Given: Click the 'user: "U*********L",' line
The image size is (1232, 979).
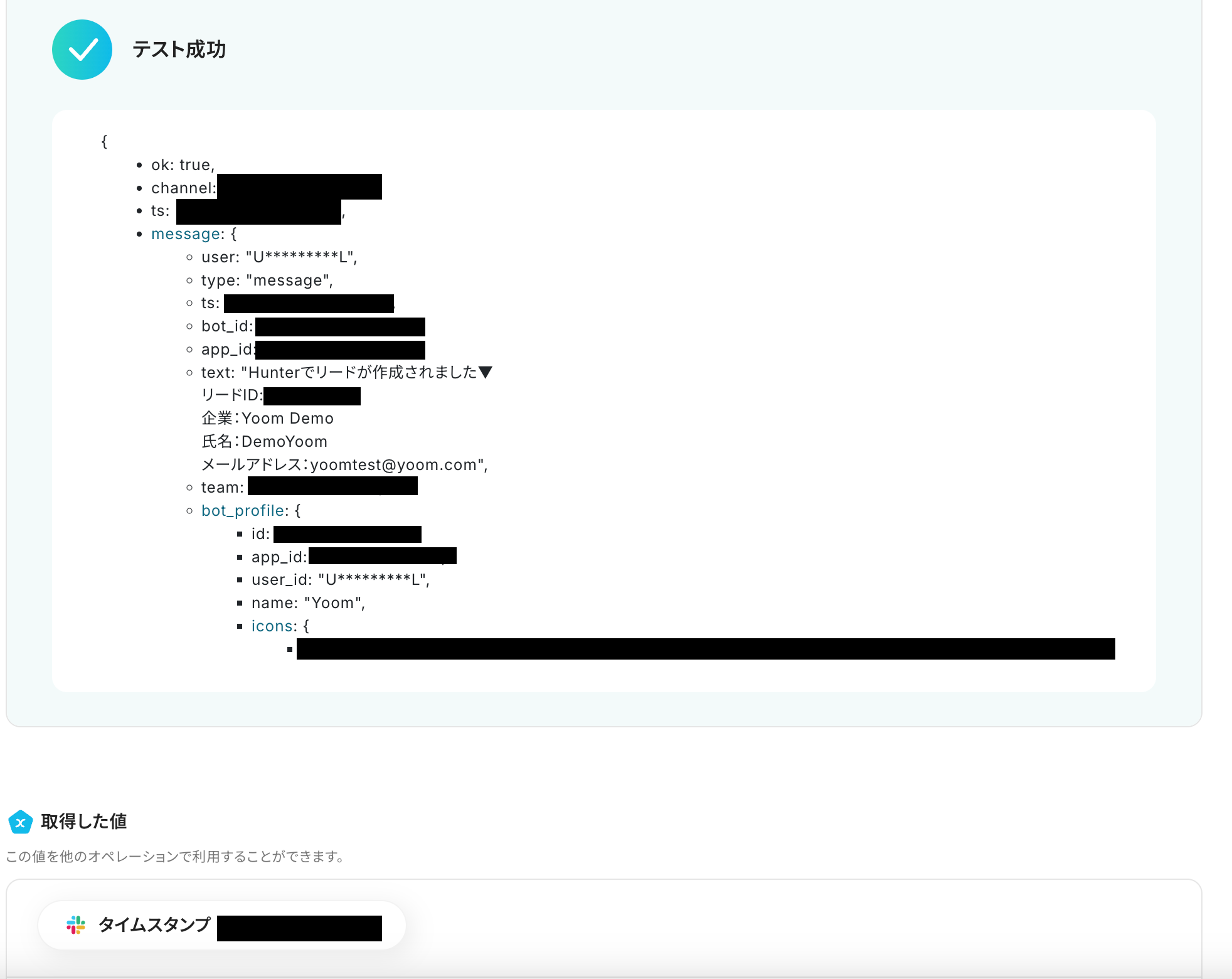Looking at the screenshot, I should [x=279, y=257].
